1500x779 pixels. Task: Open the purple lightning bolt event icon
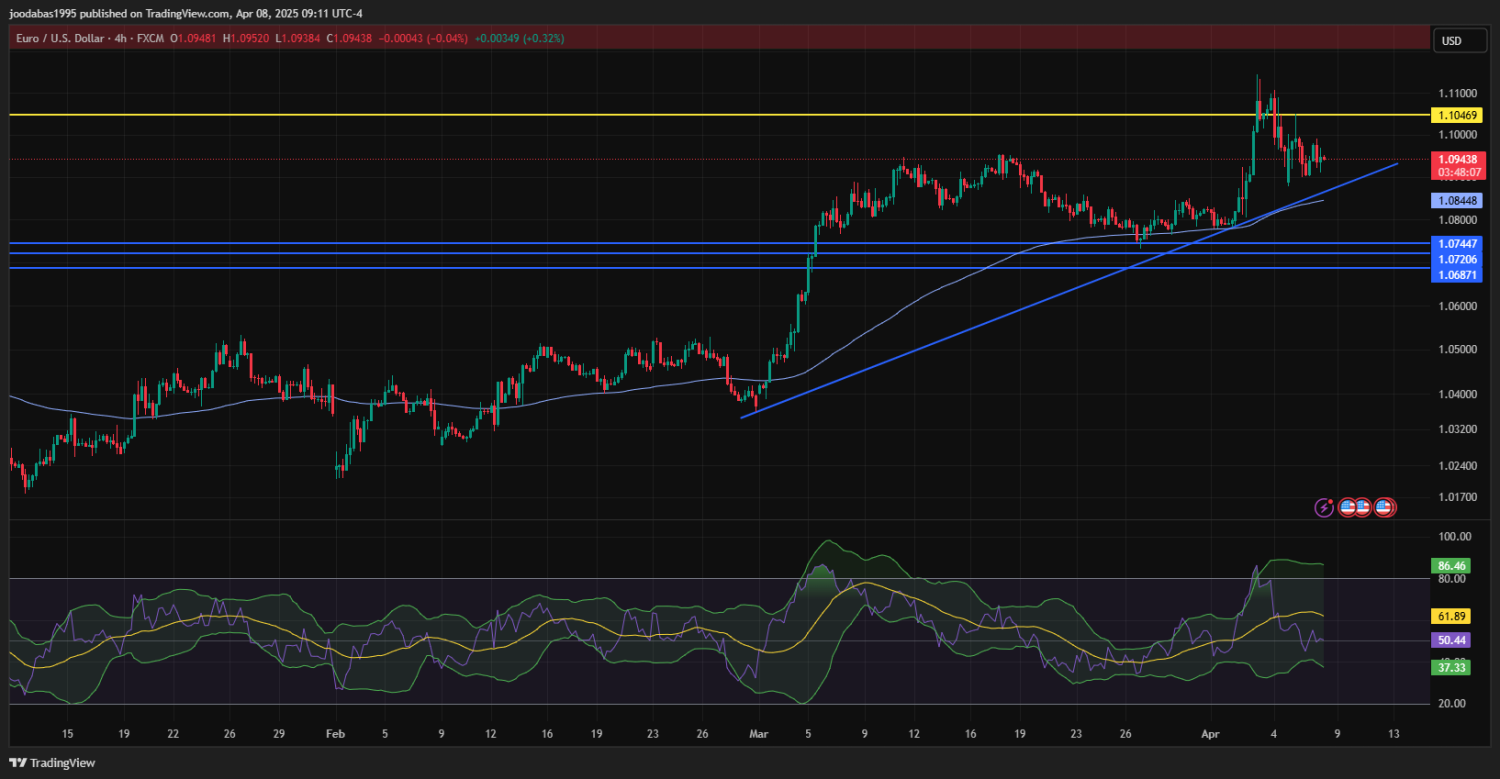[x=1324, y=507]
